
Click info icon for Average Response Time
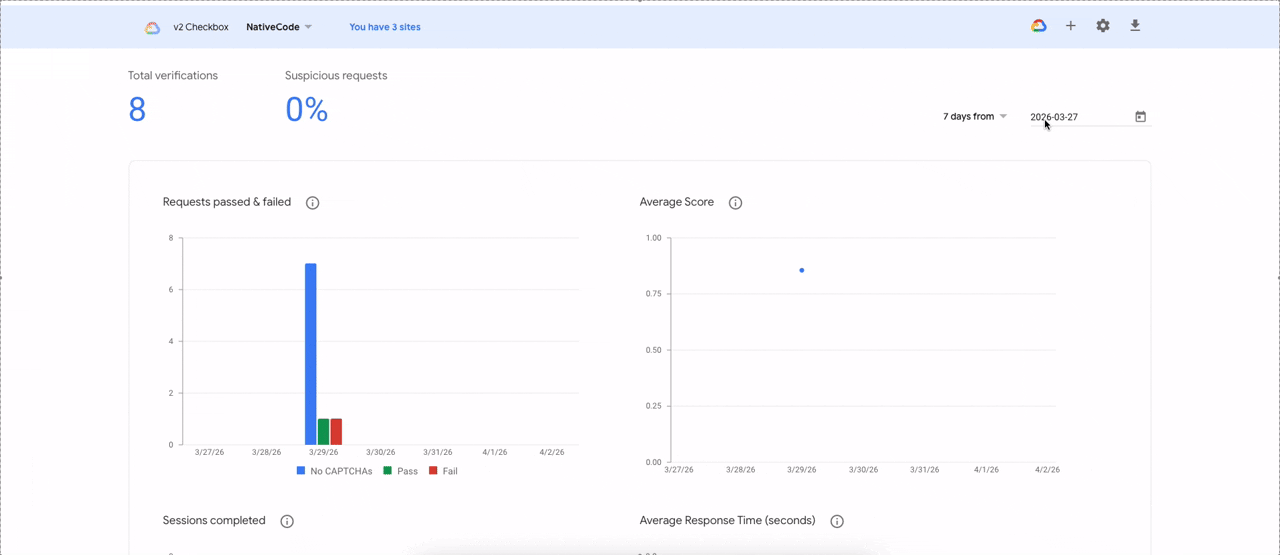(x=837, y=521)
